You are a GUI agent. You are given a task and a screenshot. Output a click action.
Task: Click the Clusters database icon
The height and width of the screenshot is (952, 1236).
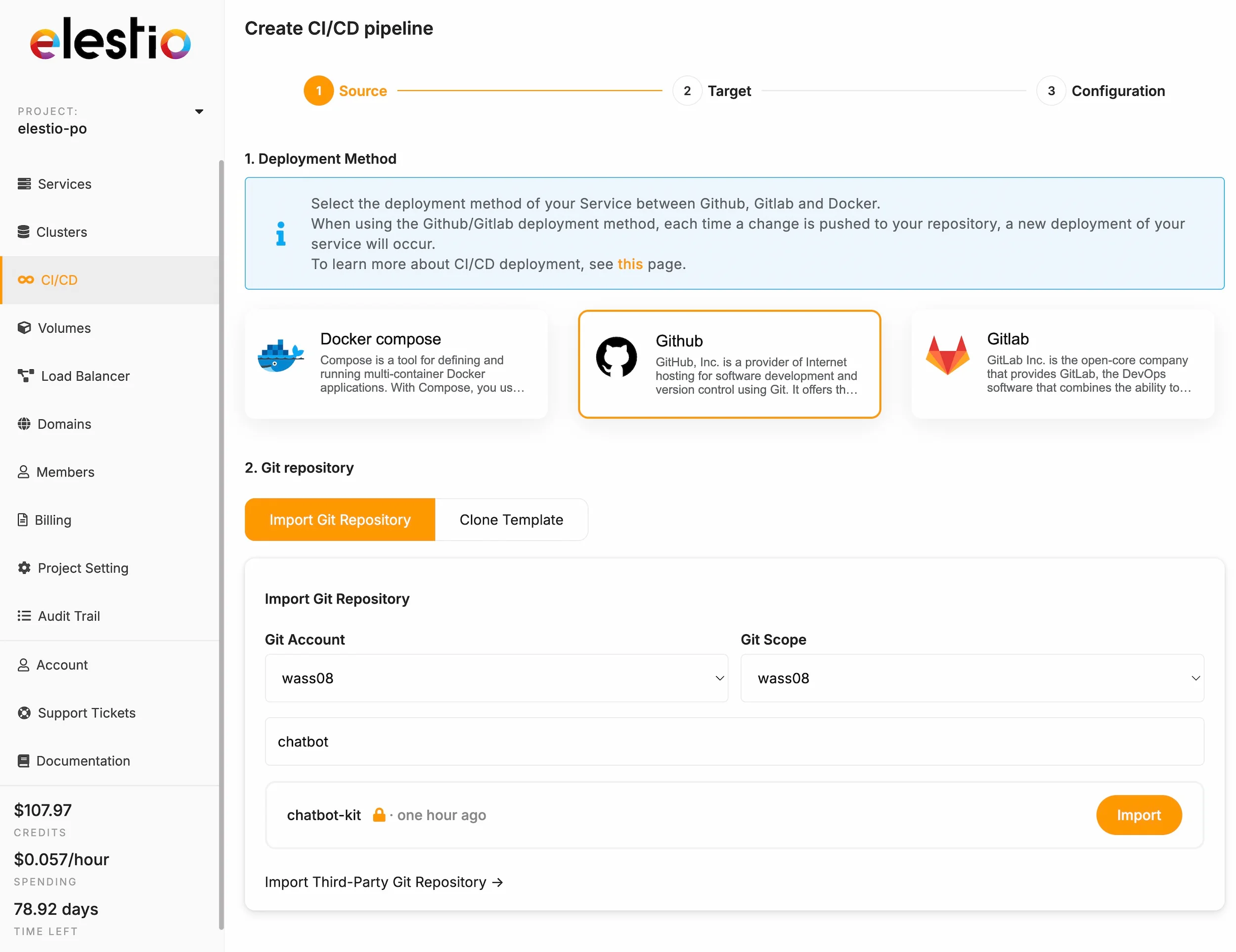point(23,232)
